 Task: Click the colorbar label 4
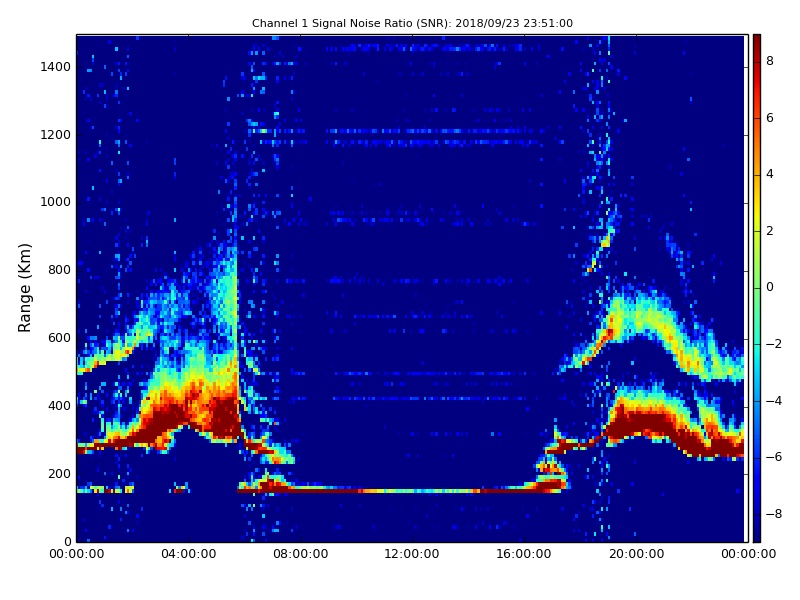[x=769, y=174]
